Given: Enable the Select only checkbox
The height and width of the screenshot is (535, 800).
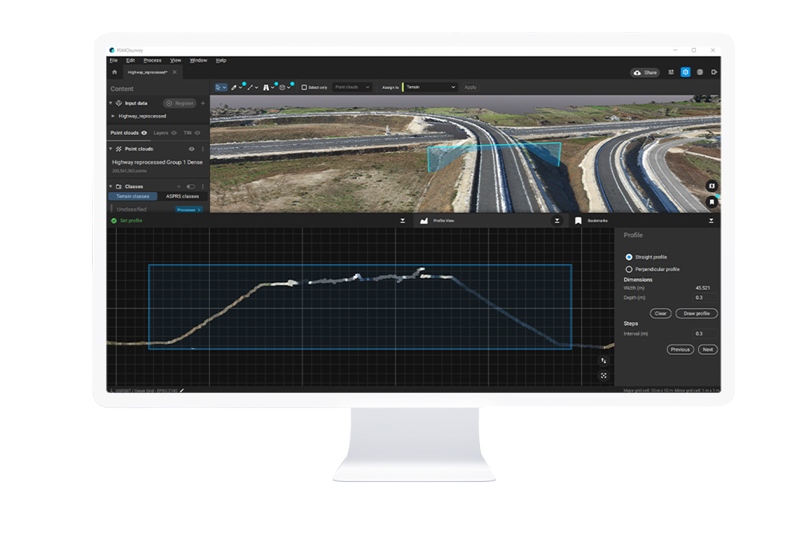Looking at the screenshot, I should pyautogui.click(x=304, y=87).
